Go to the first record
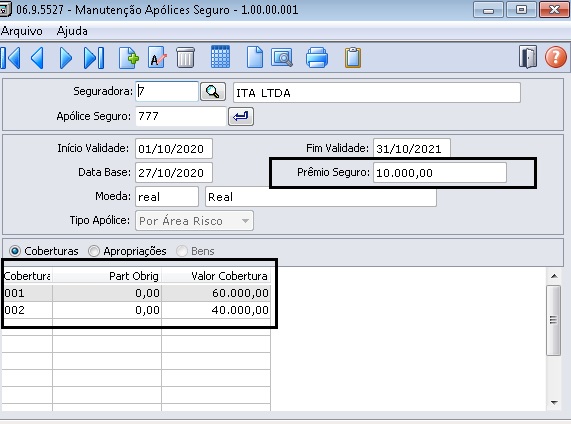 point(11,58)
